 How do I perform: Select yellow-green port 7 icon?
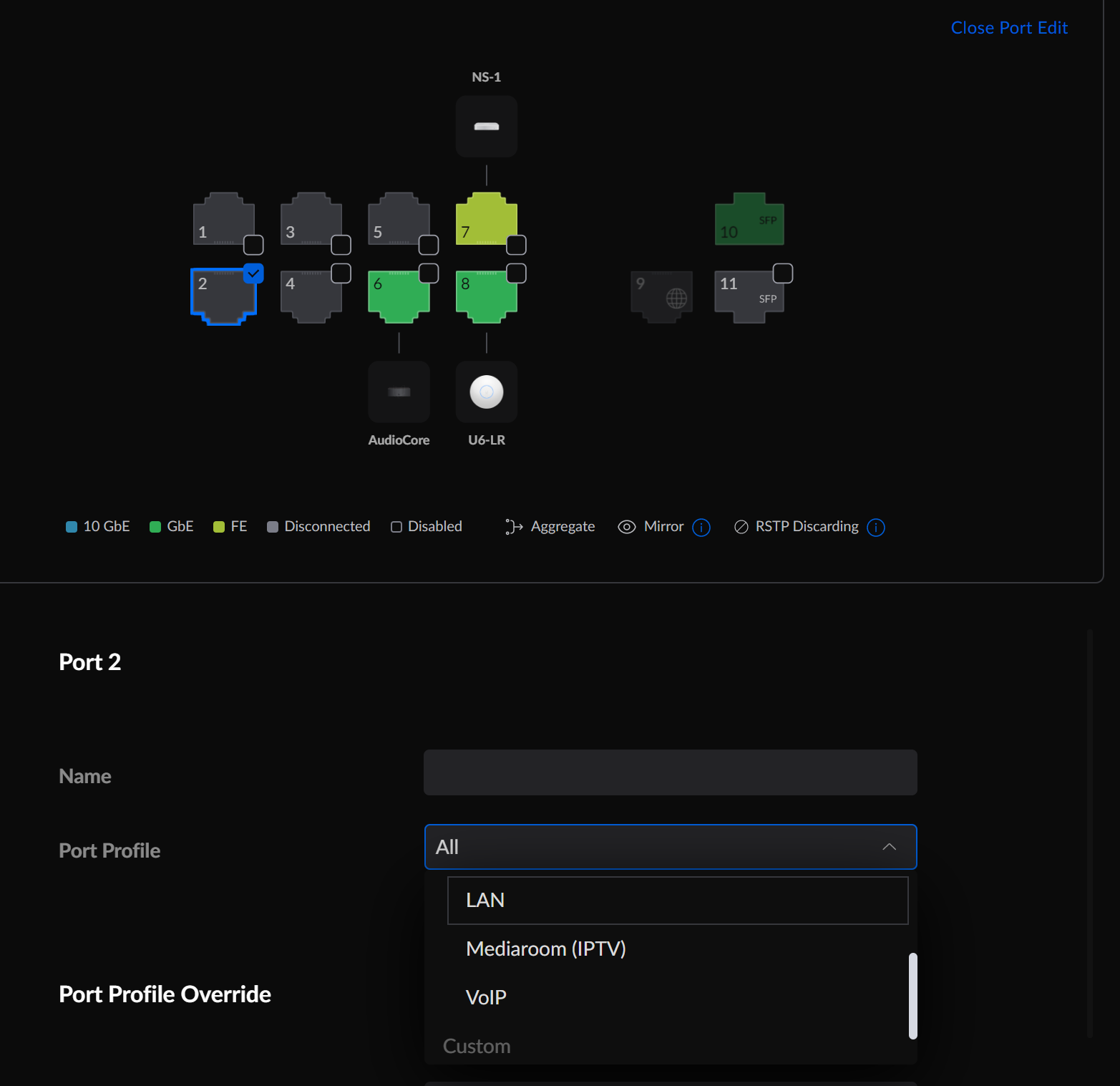pos(486,218)
